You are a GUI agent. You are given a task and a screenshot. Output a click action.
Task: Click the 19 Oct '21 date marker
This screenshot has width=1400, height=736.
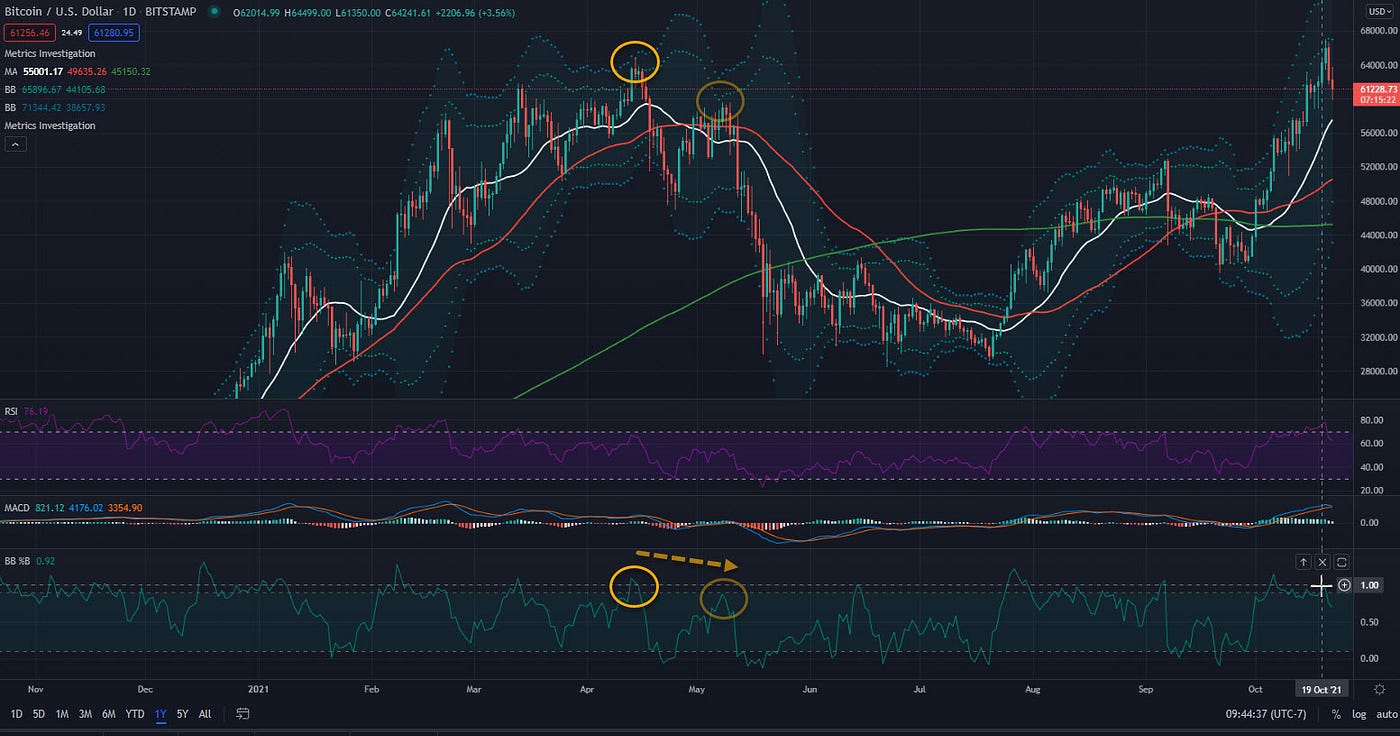(1322, 688)
